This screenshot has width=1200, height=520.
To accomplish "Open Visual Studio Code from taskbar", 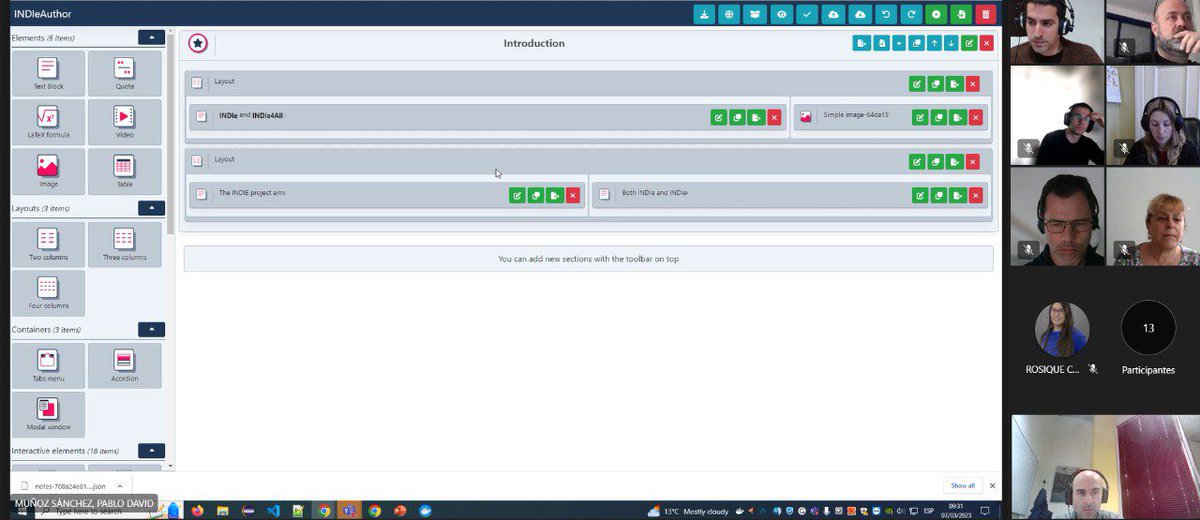I will coord(272,510).
